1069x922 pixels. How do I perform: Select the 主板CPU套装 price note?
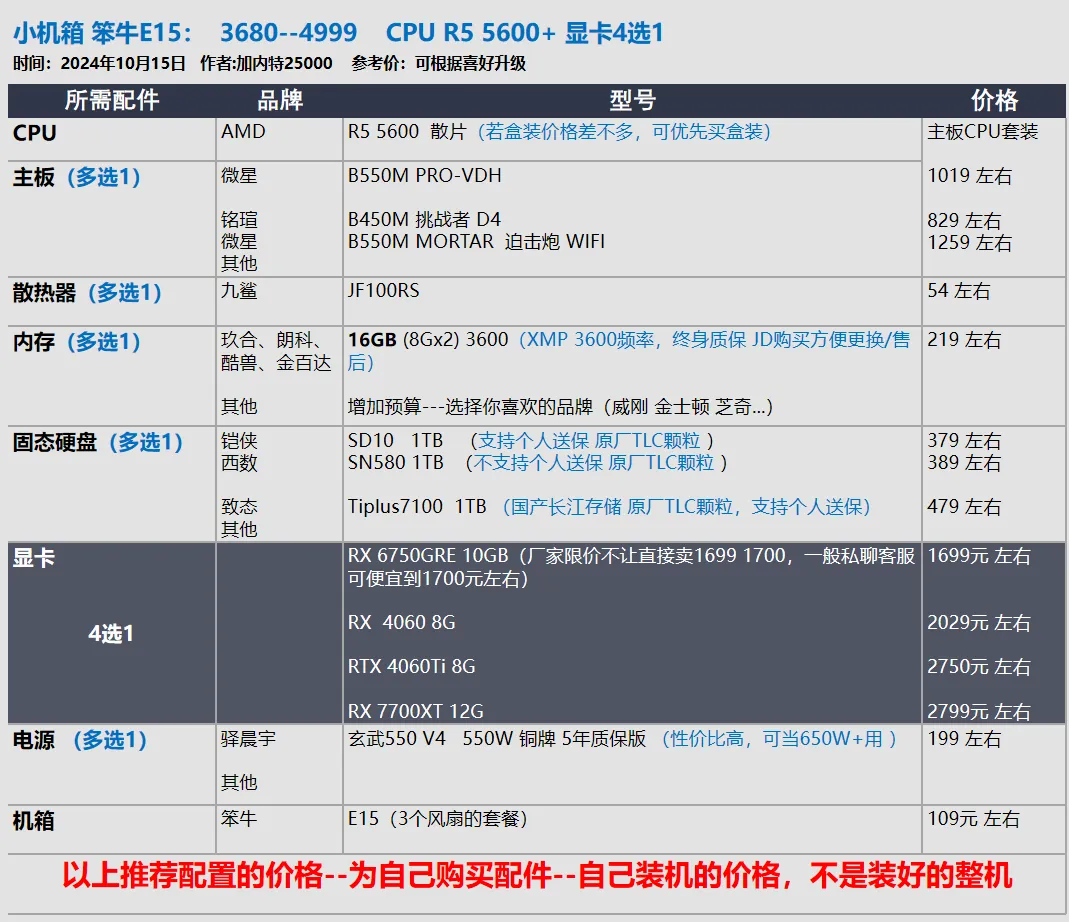(x=982, y=131)
